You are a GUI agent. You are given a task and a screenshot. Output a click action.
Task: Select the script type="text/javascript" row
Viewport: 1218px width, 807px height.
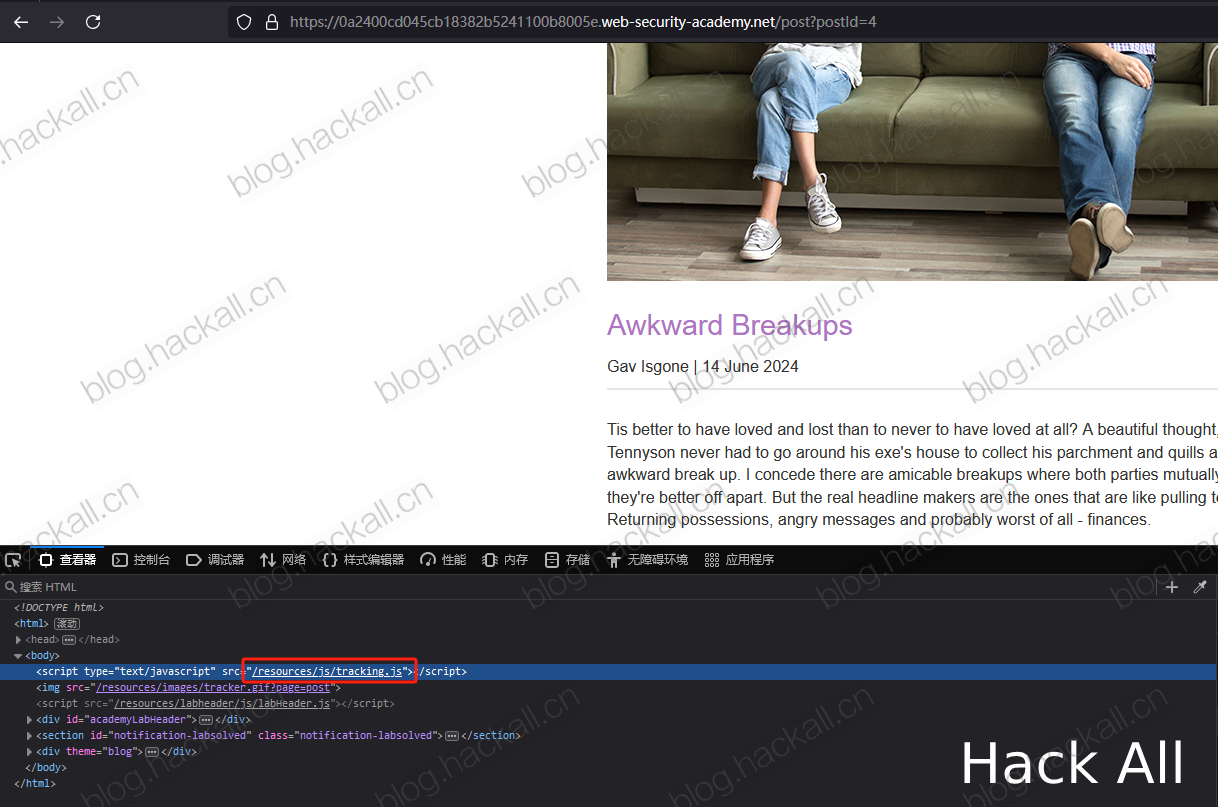[x=609, y=671]
